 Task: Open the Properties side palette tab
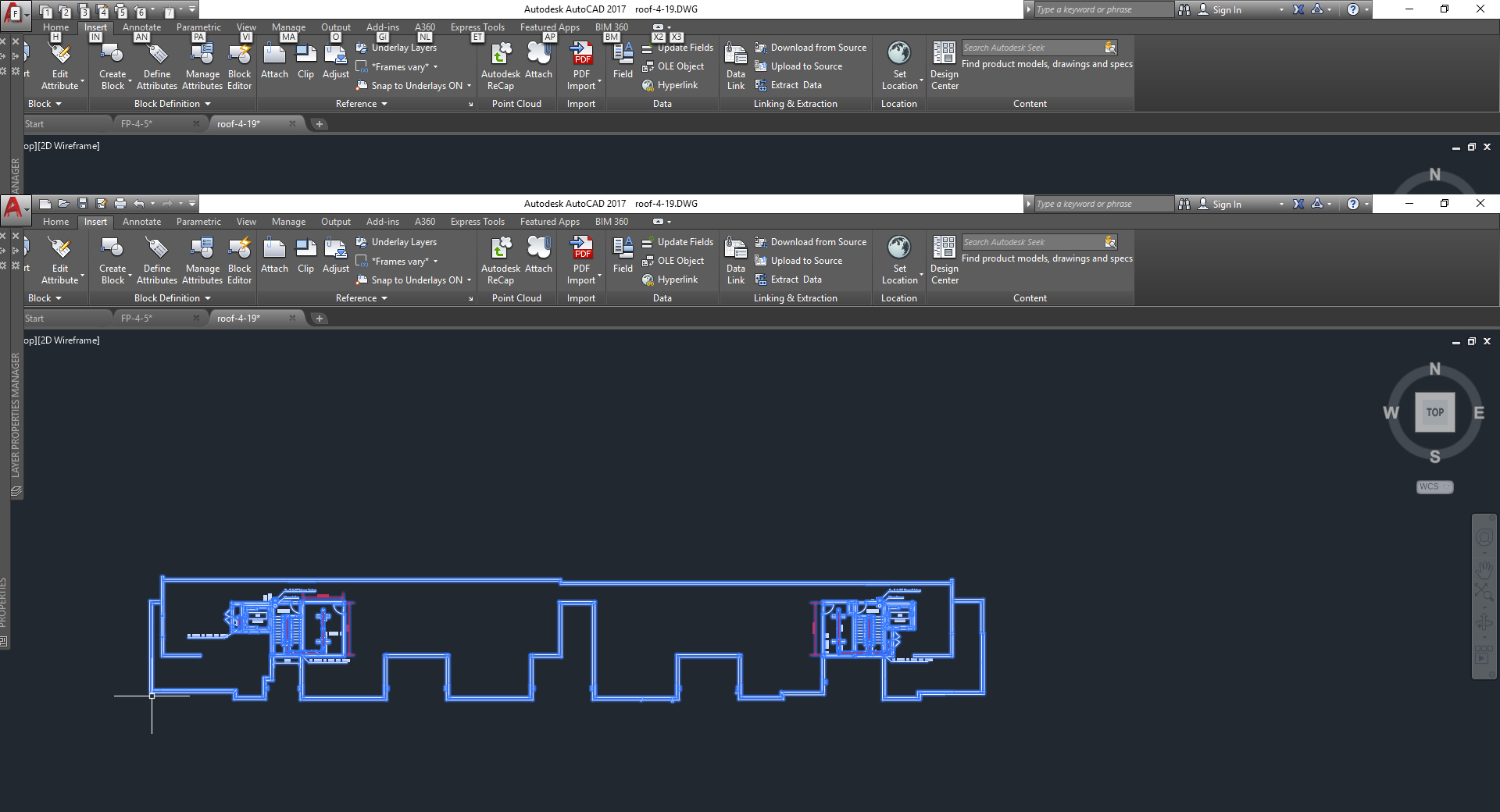click(3, 602)
